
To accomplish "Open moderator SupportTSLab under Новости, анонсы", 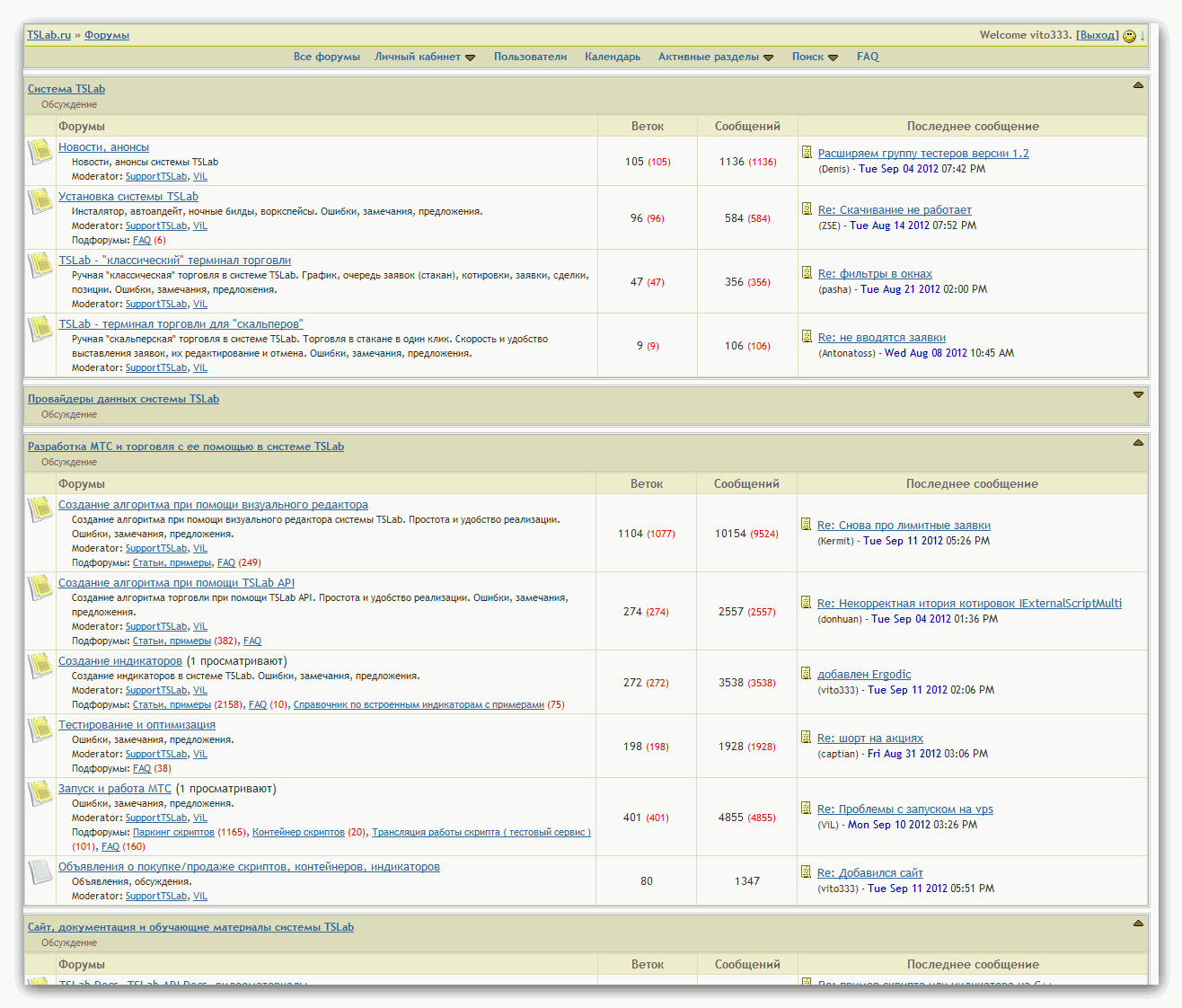I will tap(156, 177).
